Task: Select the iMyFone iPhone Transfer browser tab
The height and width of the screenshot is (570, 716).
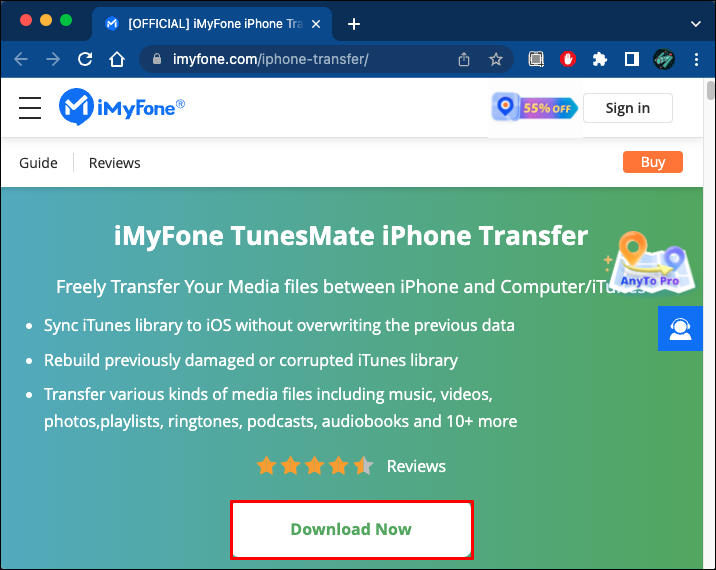Action: (x=212, y=24)
